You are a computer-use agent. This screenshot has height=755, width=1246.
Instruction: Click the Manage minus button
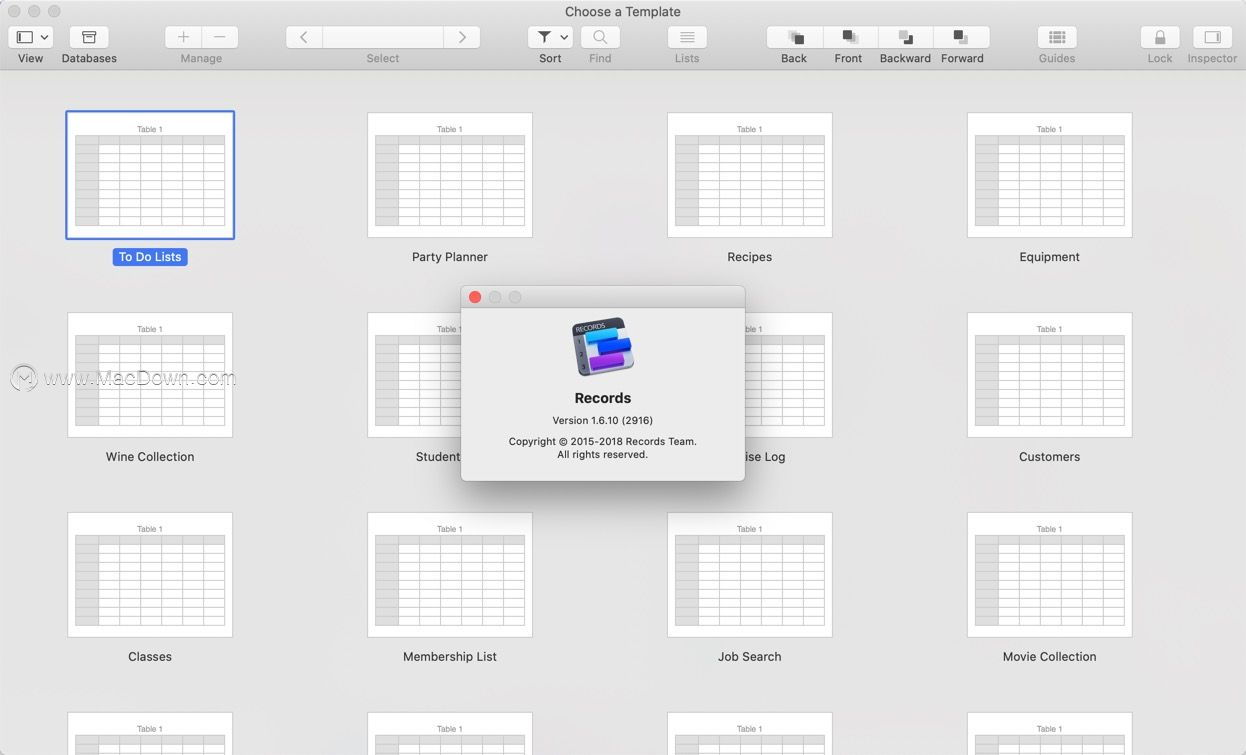(220, 37)
